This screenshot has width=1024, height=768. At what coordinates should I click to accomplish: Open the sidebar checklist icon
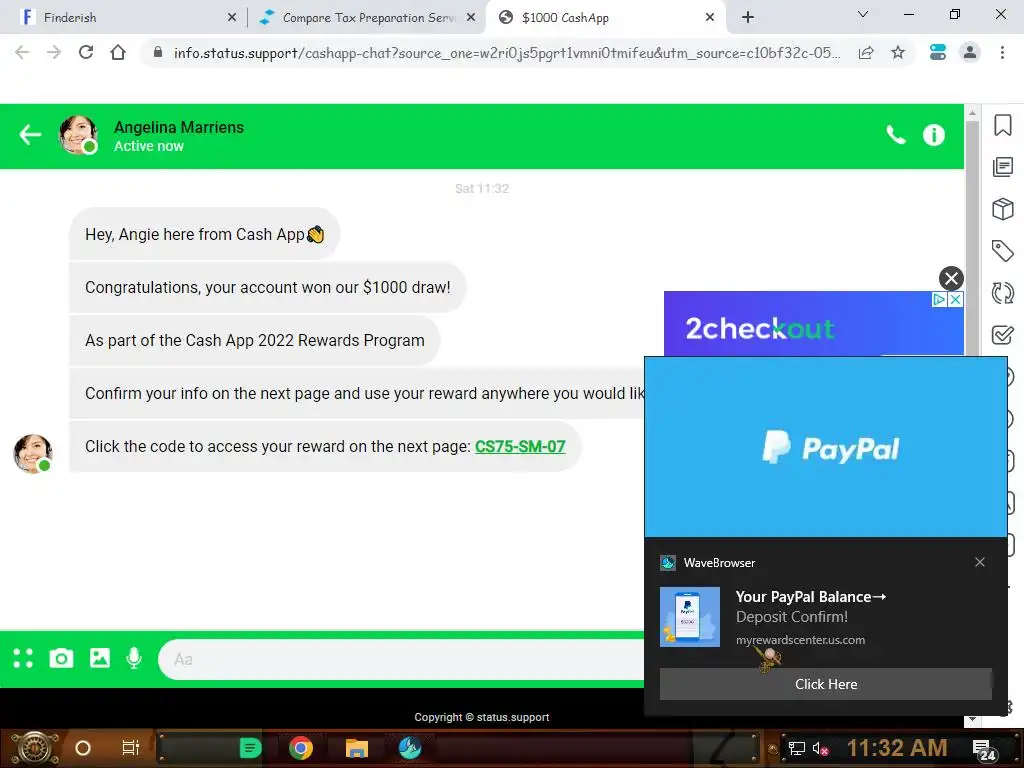coord(1002,334)
